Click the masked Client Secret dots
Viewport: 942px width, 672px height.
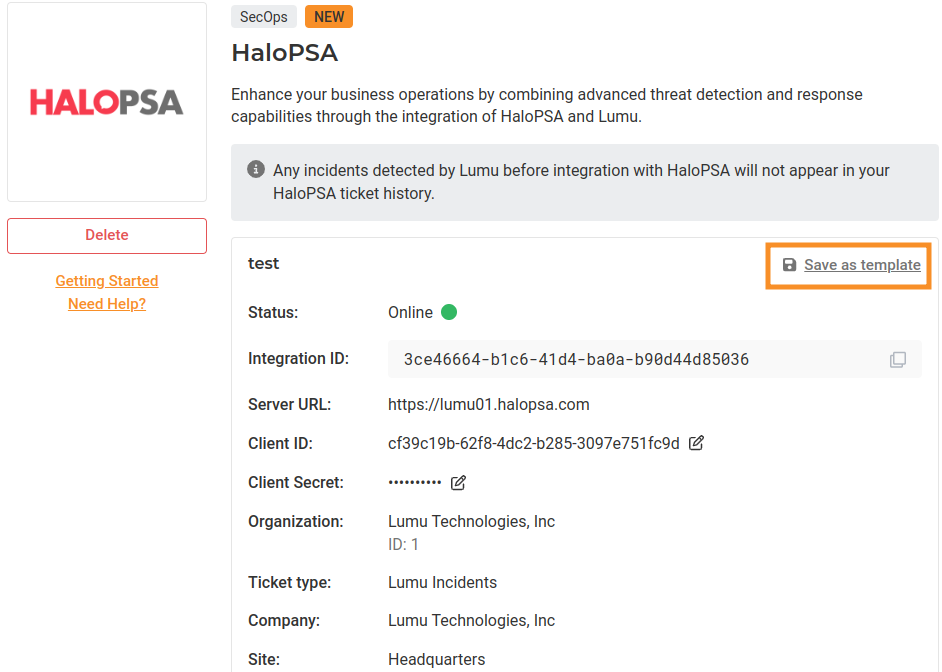click(x=415, y=483)
